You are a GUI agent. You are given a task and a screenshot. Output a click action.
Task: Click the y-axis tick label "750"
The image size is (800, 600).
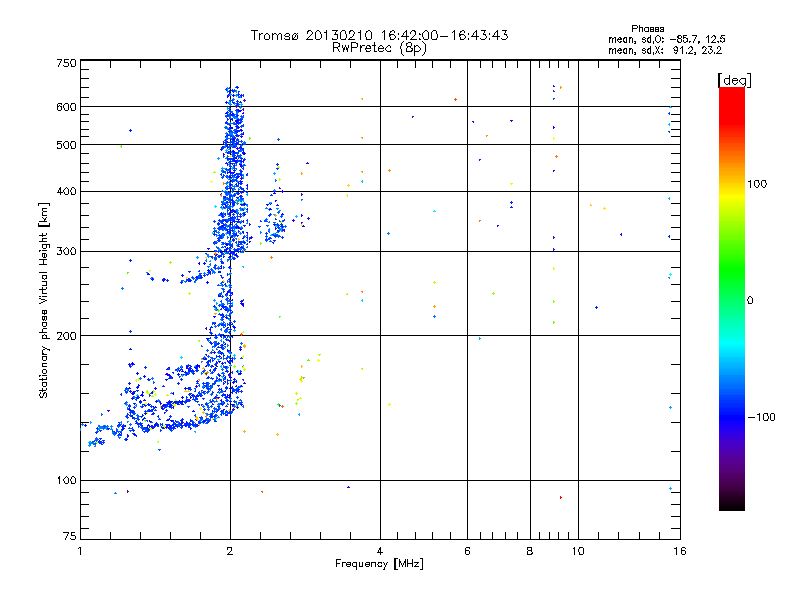pyautogui.click(x=66, y=63)
